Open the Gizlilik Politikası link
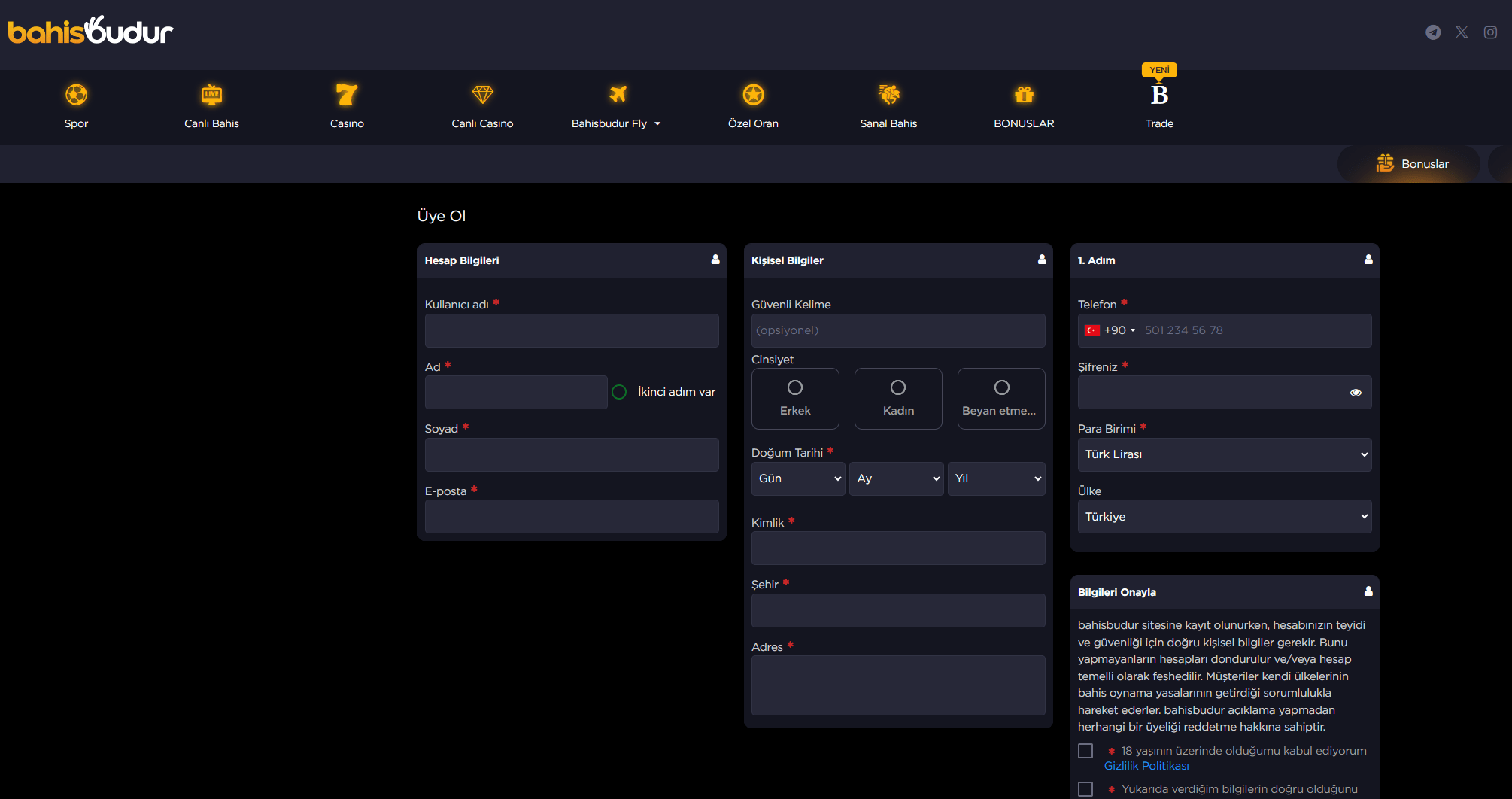Screen dimensions: 1512x799 coord(1146,766)
